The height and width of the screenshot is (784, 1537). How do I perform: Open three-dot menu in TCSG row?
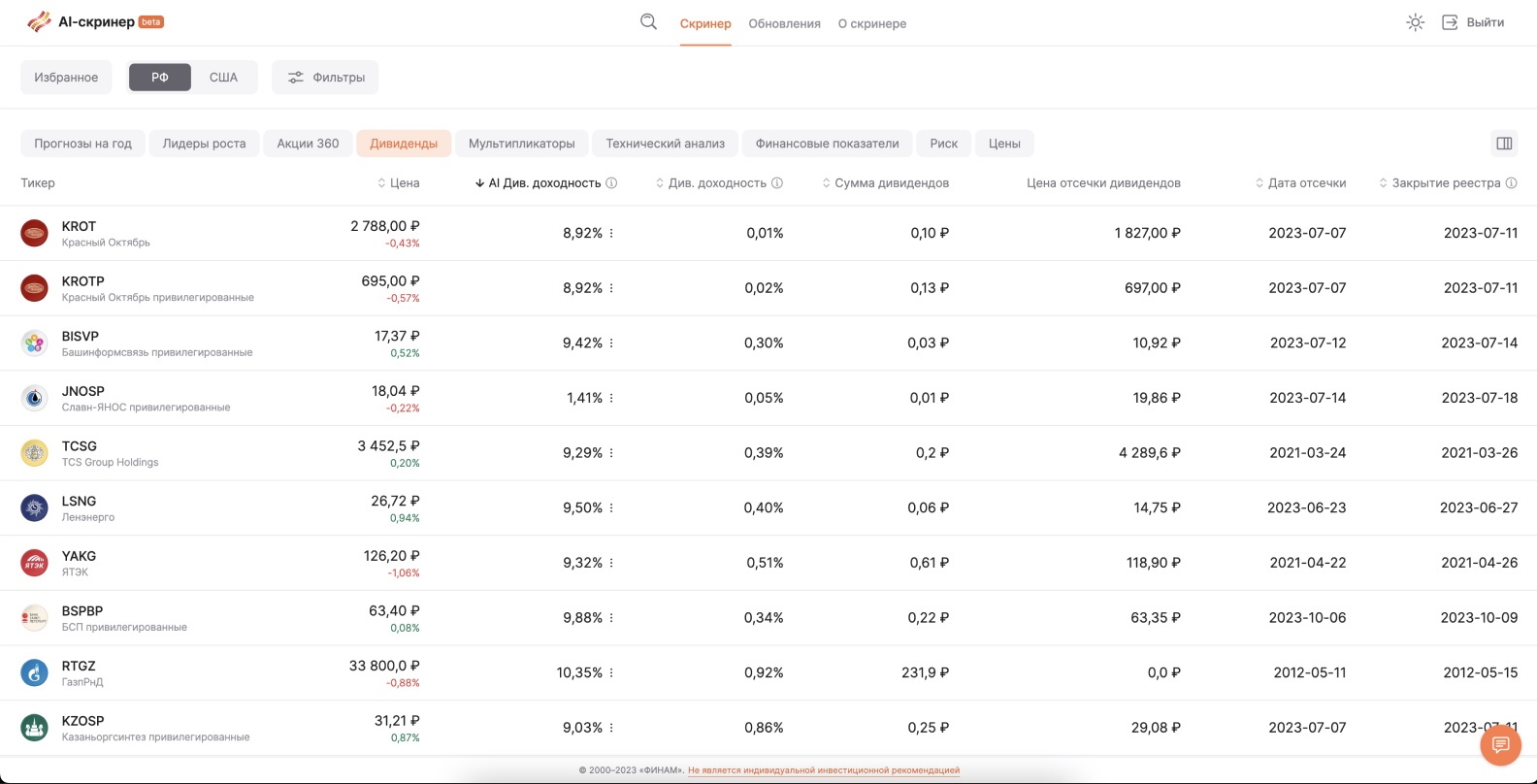(x=611, y=453)
